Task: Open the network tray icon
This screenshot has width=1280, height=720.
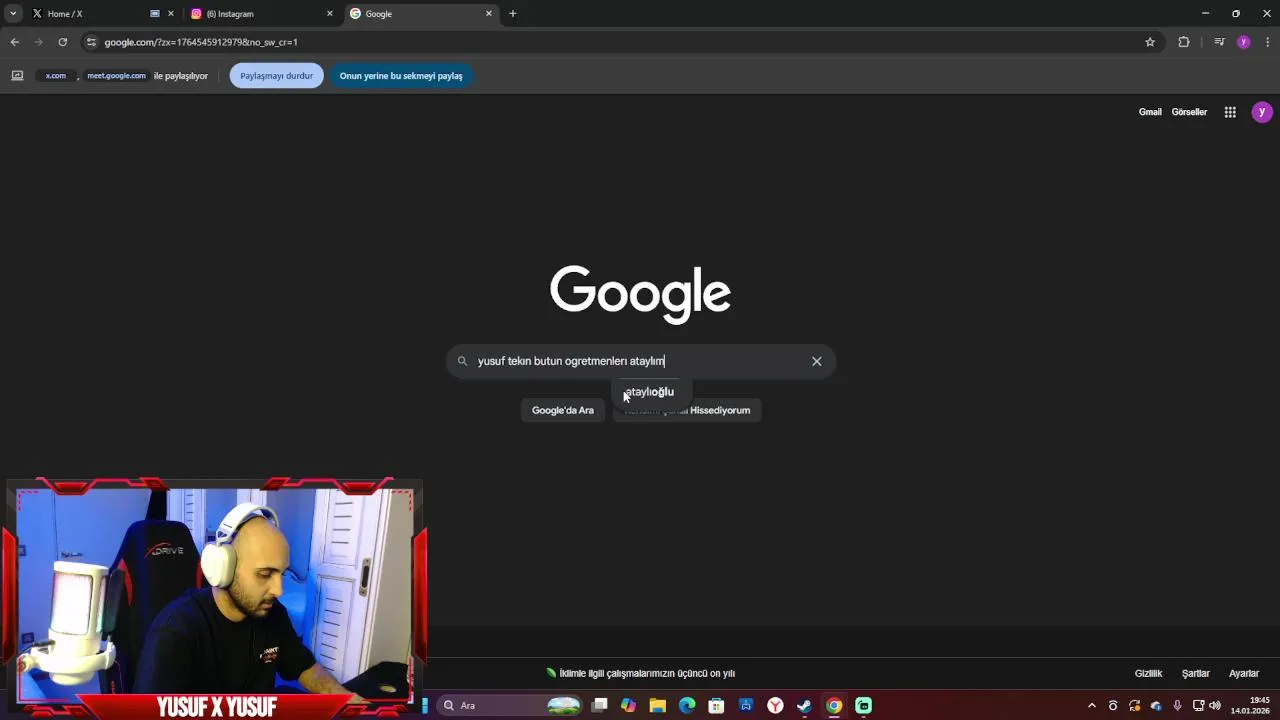Action: [1198, 706]
